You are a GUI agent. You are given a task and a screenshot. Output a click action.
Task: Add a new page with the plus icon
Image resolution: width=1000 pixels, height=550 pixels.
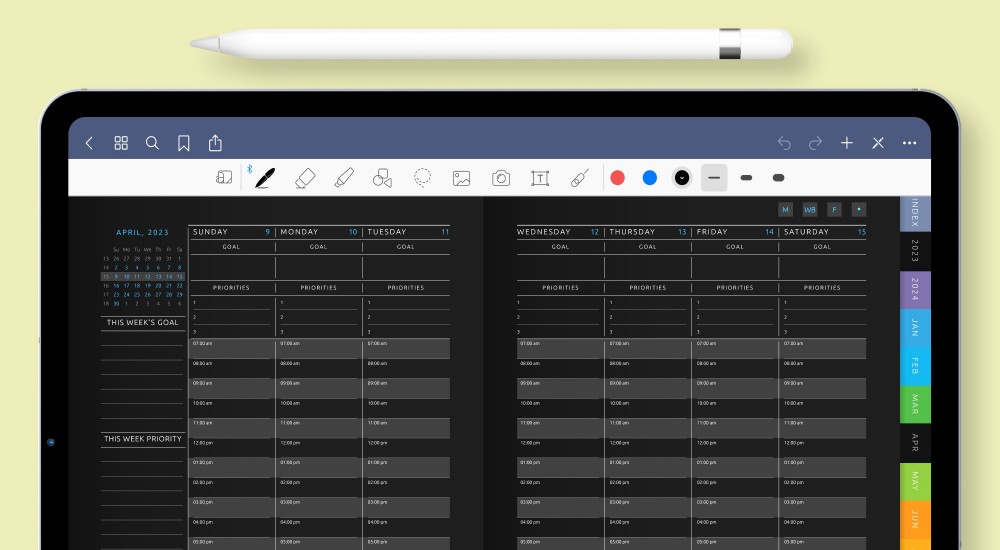[846, 143]
